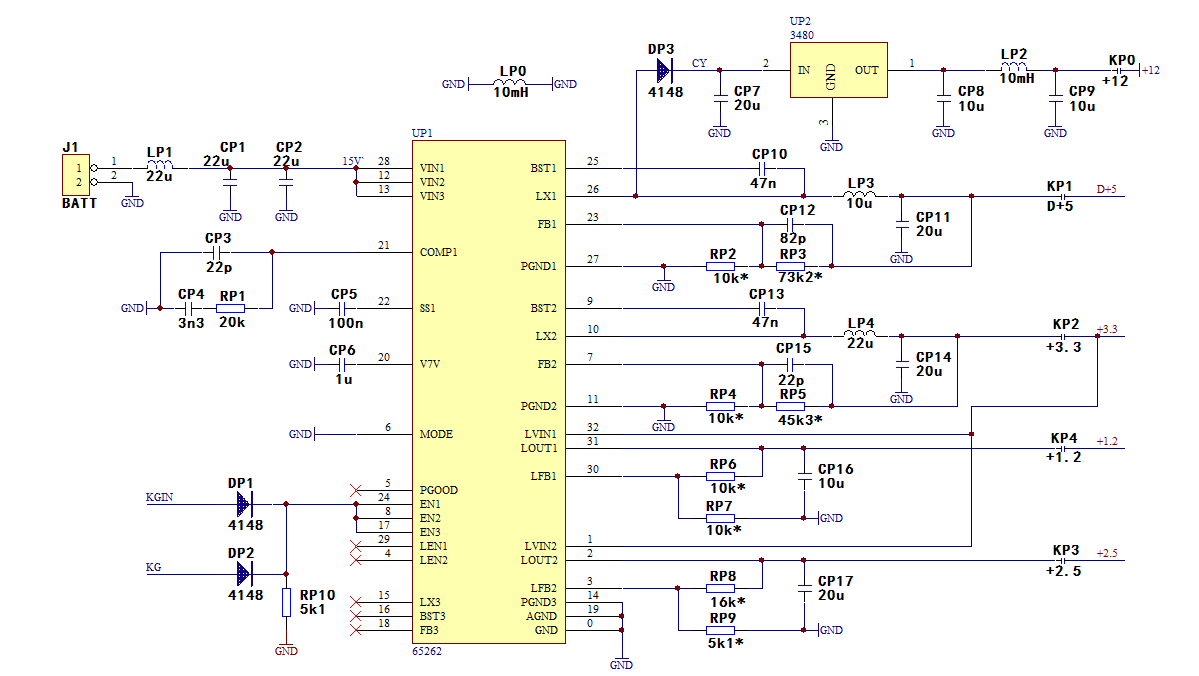Select the DP2 diode symbol
Image resolution: width=1199 pixels, height=676 pixels.
(243, 574)
